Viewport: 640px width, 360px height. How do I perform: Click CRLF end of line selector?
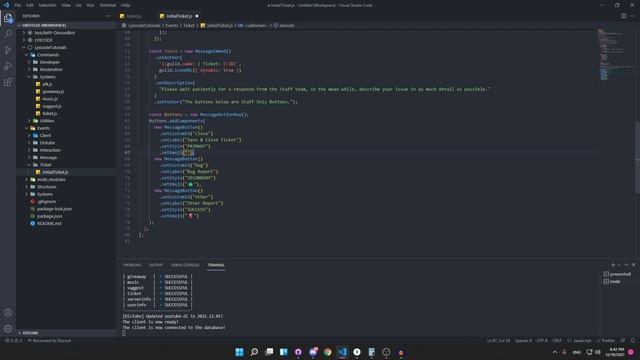click(x=557, y=340)
